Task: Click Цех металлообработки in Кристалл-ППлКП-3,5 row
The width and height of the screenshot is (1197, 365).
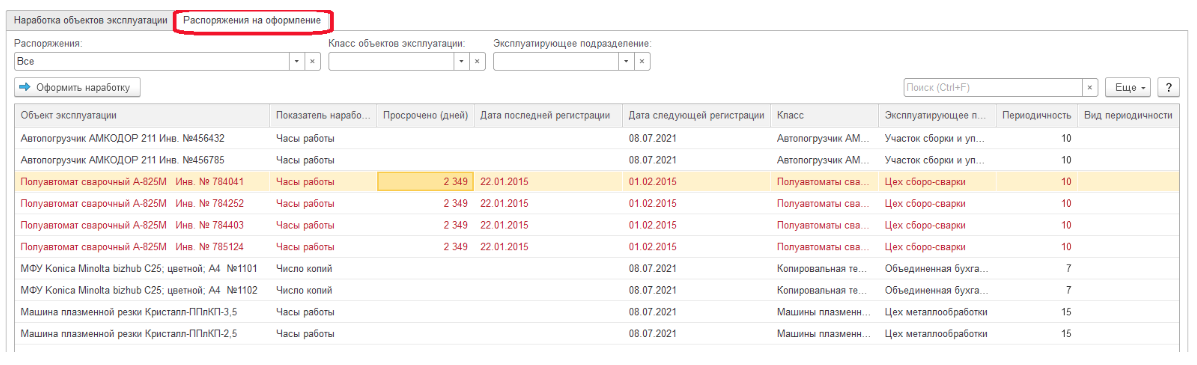Action: 936,312
